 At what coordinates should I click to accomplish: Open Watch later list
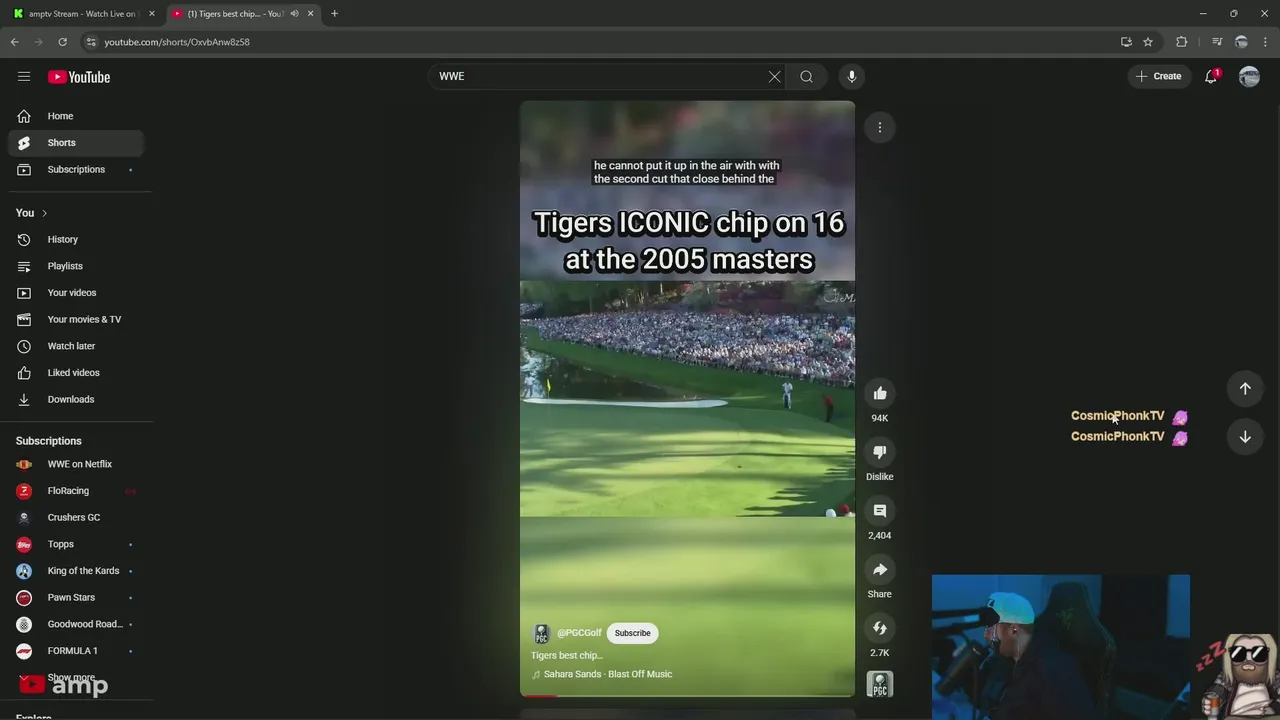click(76, 346)
